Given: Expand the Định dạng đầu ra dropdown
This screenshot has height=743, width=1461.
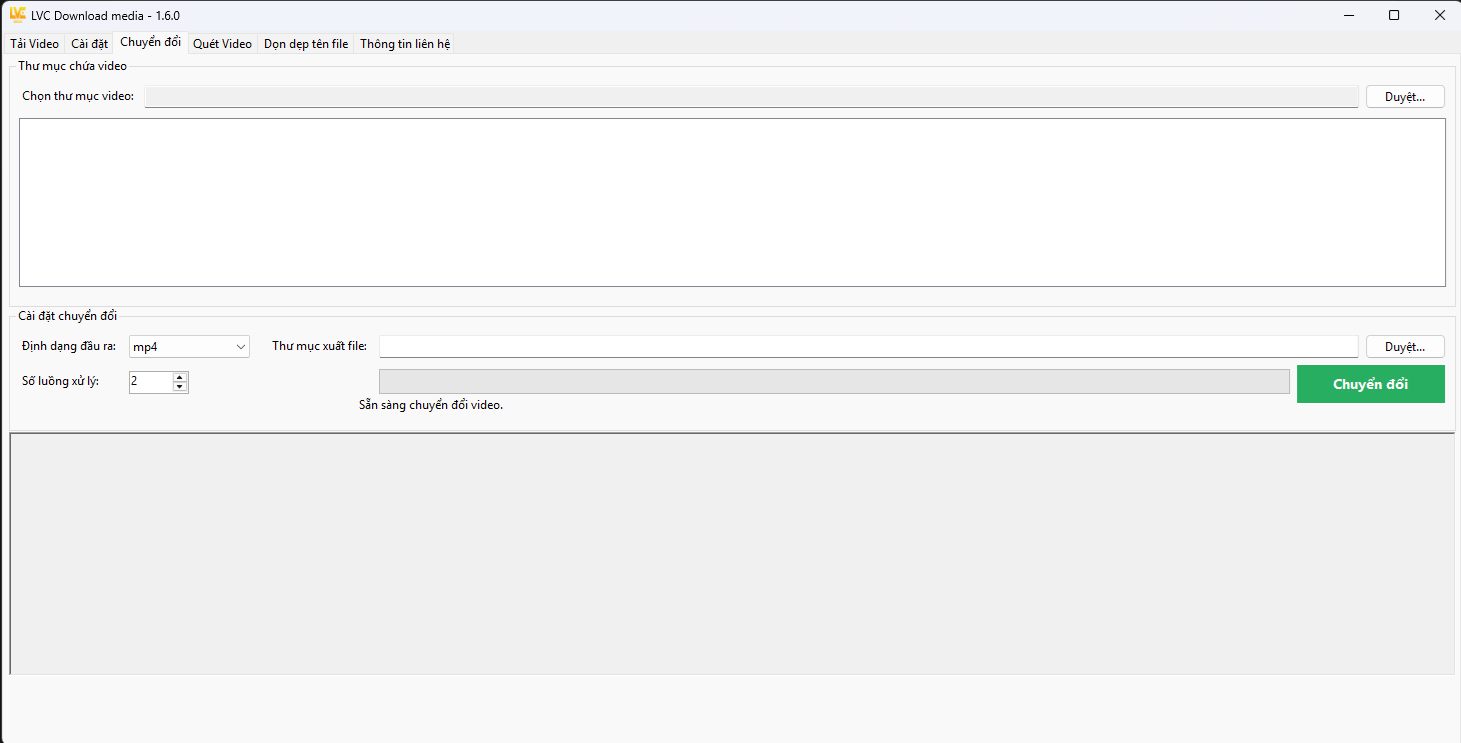Looking at the screenshot, I should [189, 347].
